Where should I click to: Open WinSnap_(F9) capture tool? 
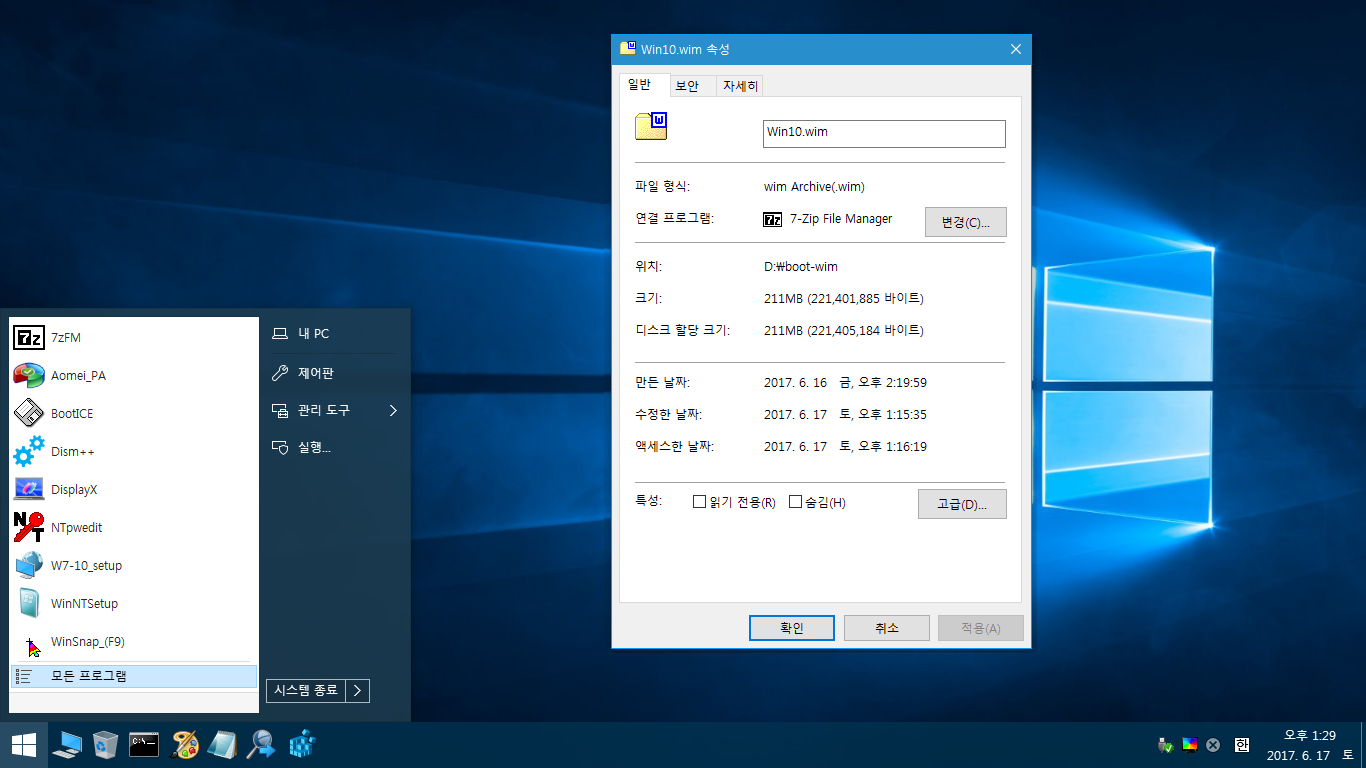point(133,641)
